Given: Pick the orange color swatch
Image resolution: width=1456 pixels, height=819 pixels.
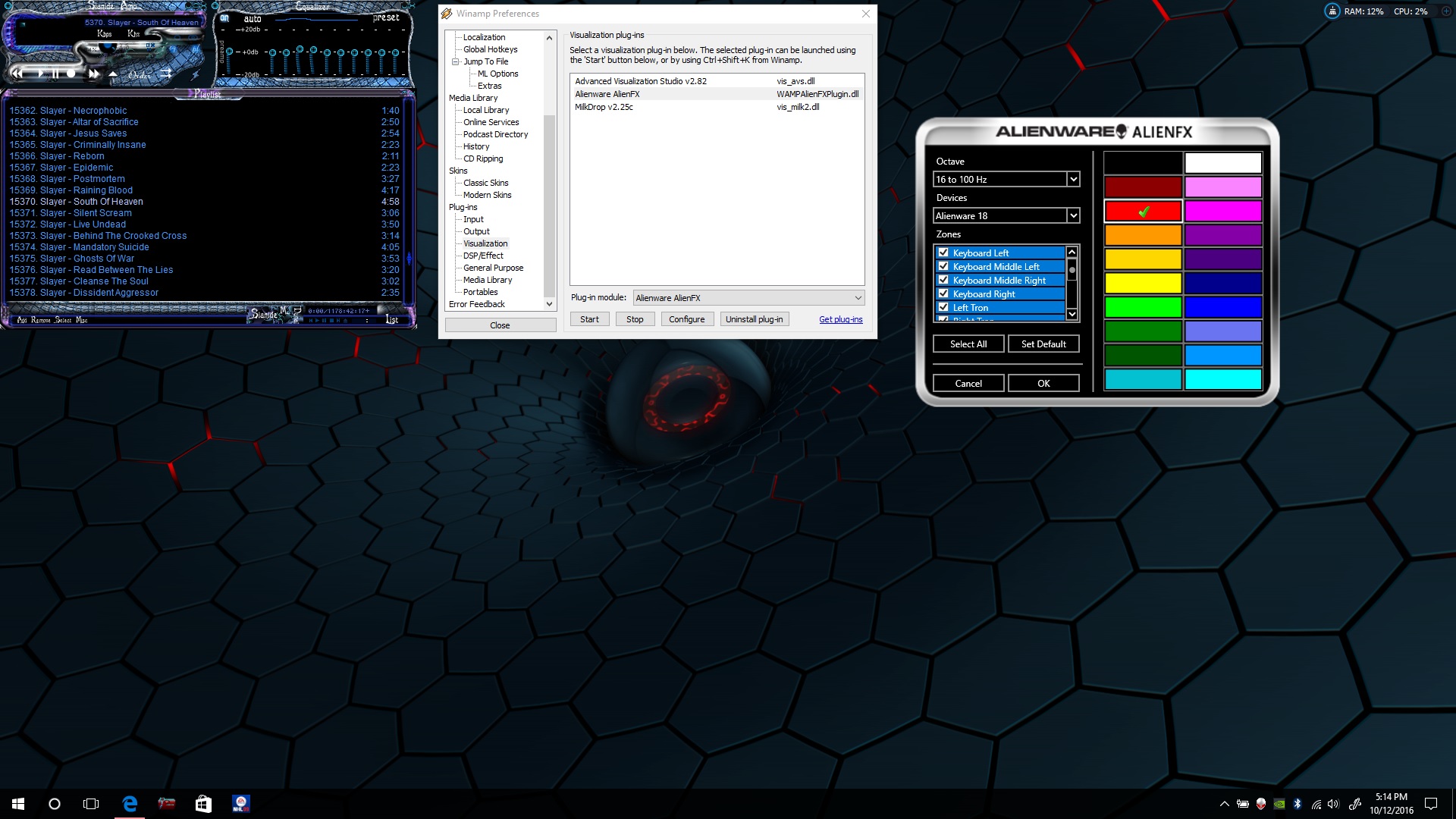Looking at the screenshot, I should pyautogui.click(x=1143, y=235).
